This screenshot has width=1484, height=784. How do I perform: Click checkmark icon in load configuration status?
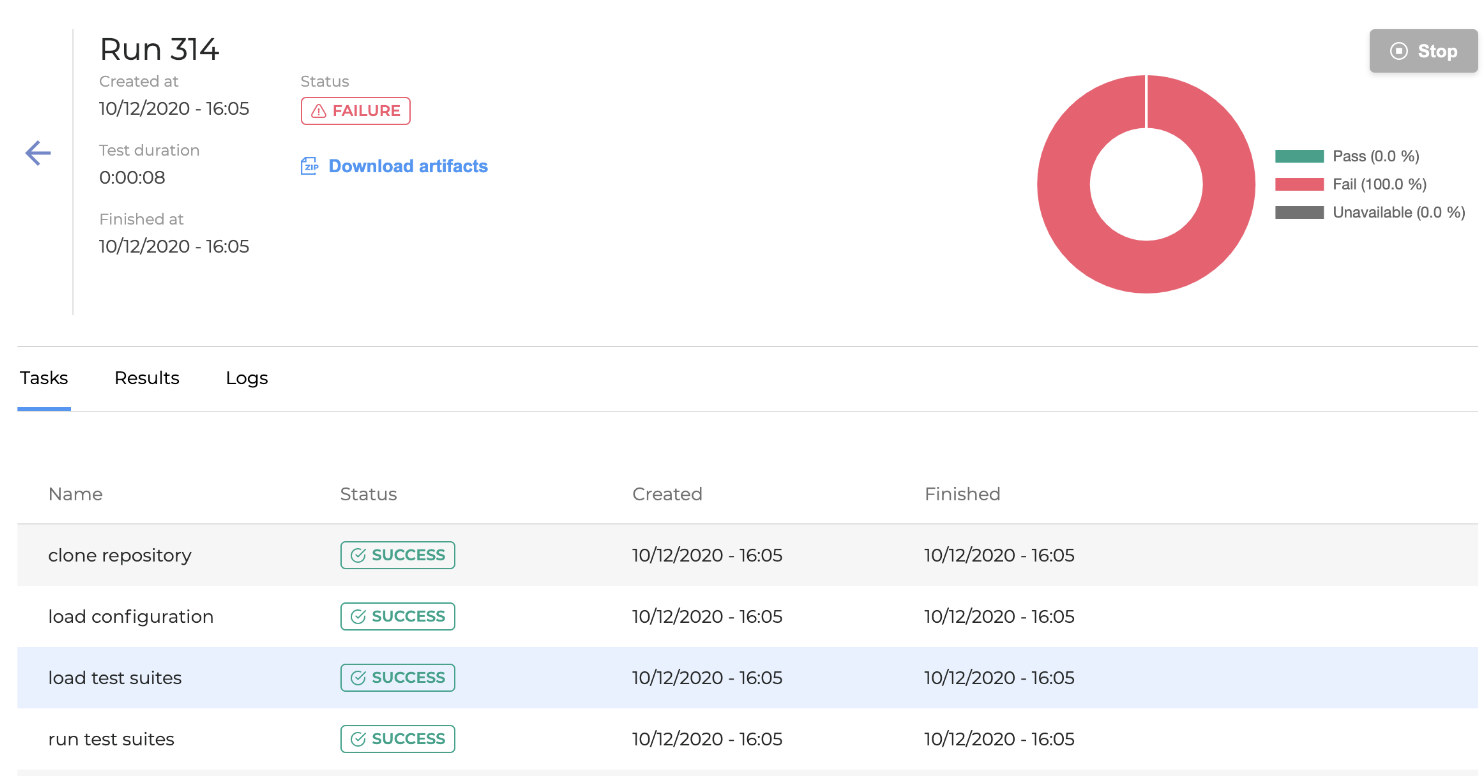(358, 617)
